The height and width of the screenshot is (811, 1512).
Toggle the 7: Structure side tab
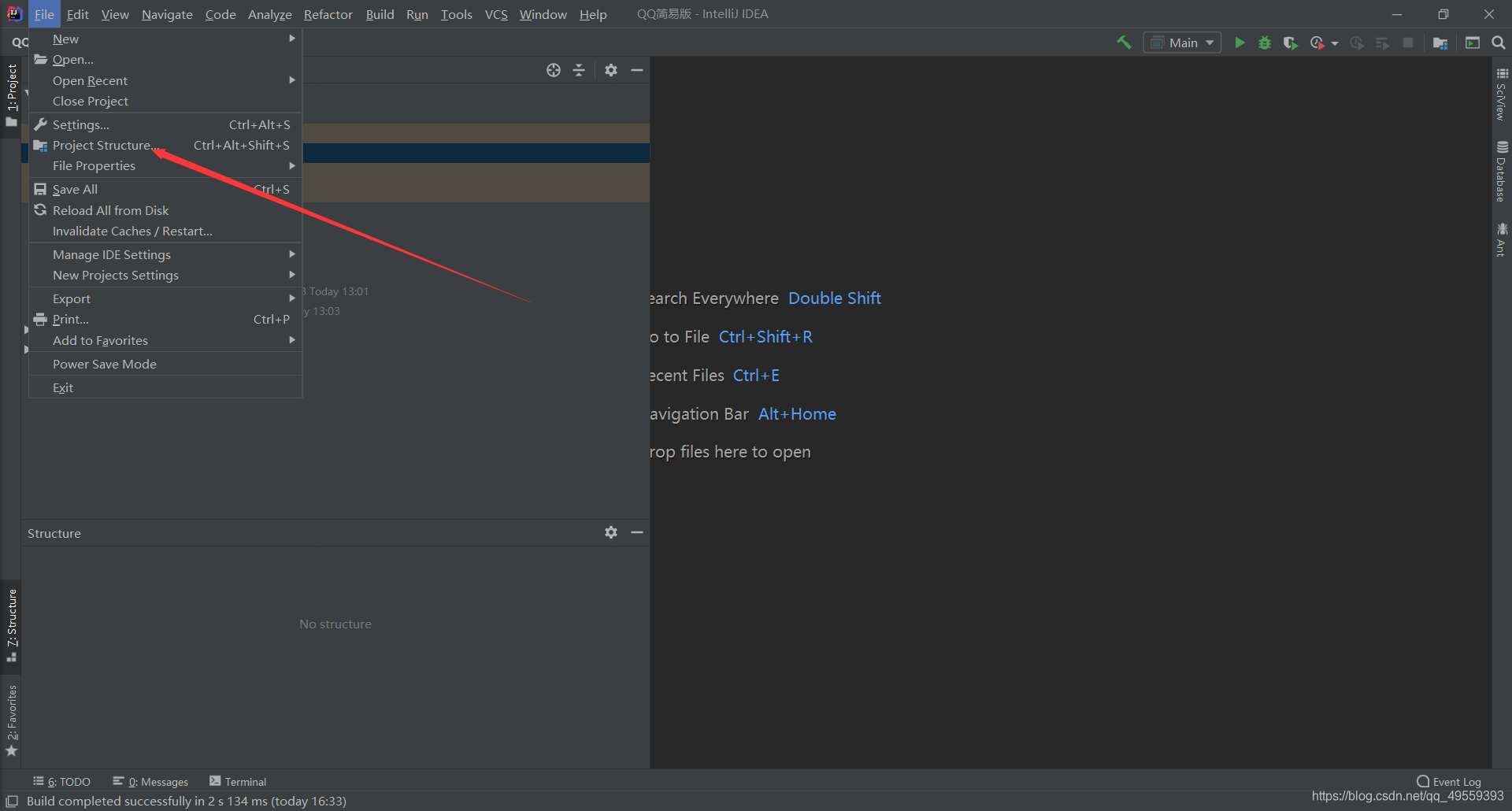[11, 625]
